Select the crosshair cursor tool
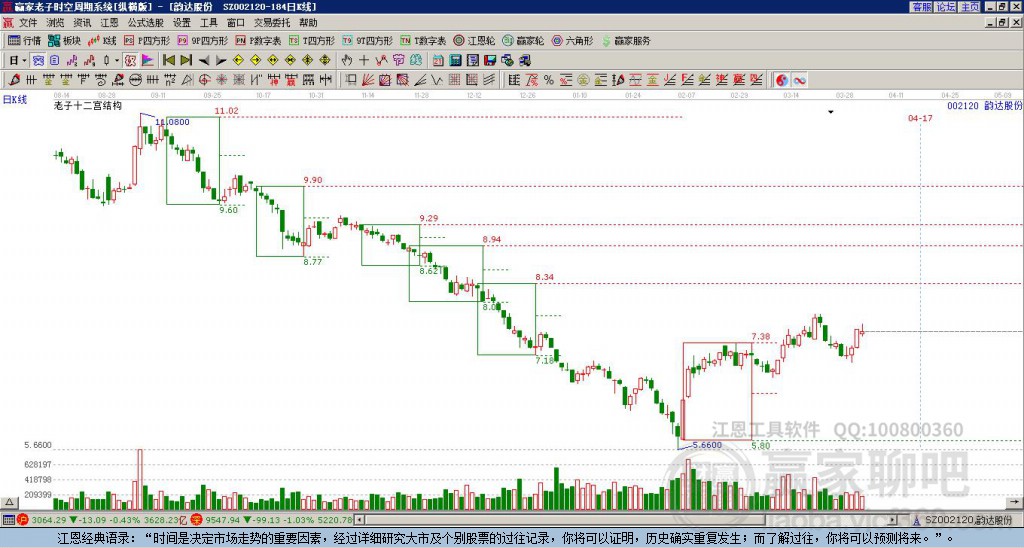The height and width of the screenshot is (548, 1024). coord(364,61)
